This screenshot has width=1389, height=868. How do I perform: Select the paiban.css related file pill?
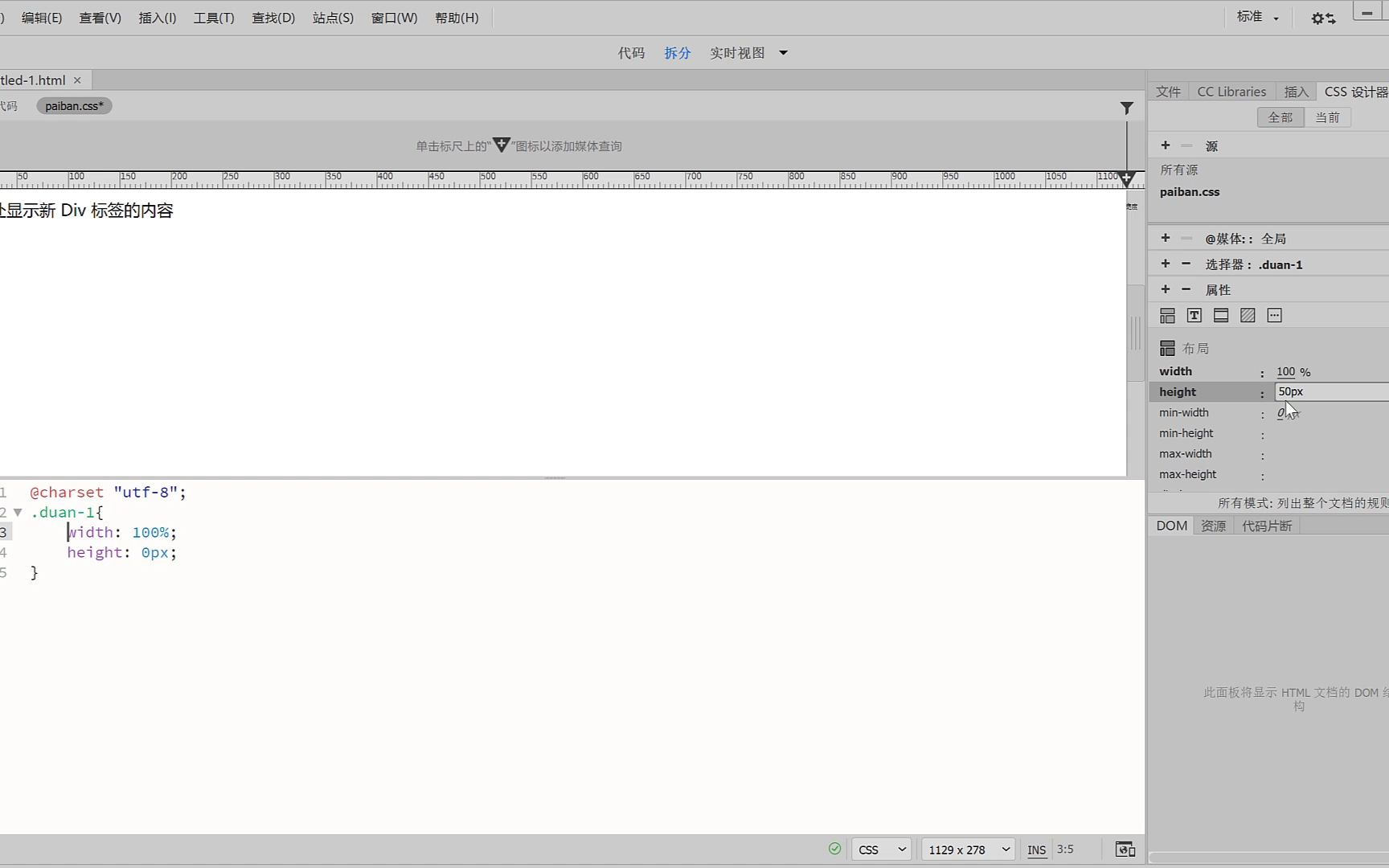(74, 106)
